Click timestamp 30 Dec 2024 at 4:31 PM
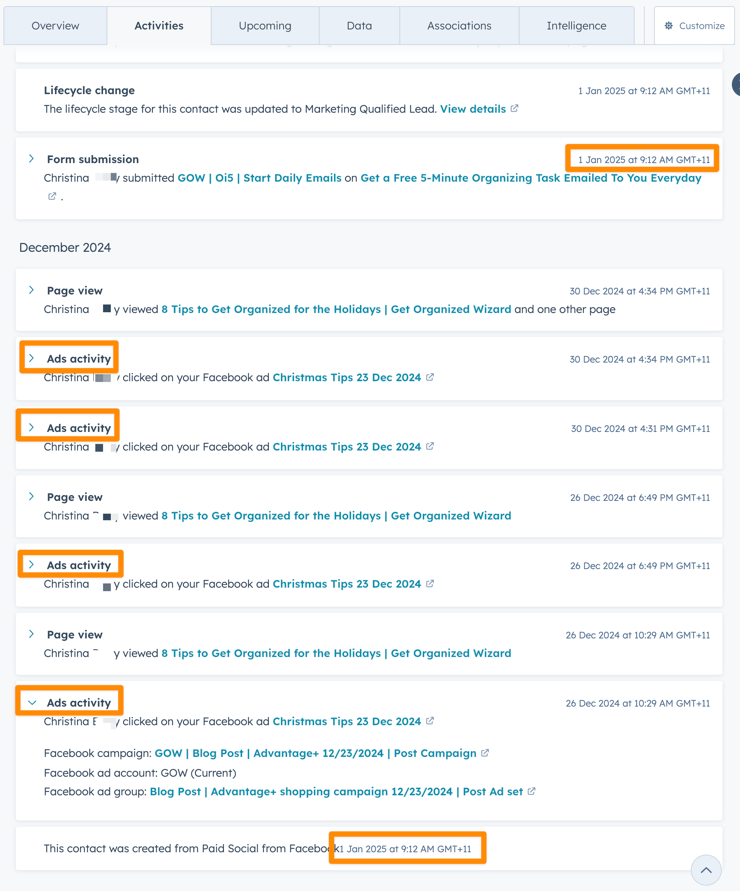This screenshot has width=740, height=891. pos(641,428)
